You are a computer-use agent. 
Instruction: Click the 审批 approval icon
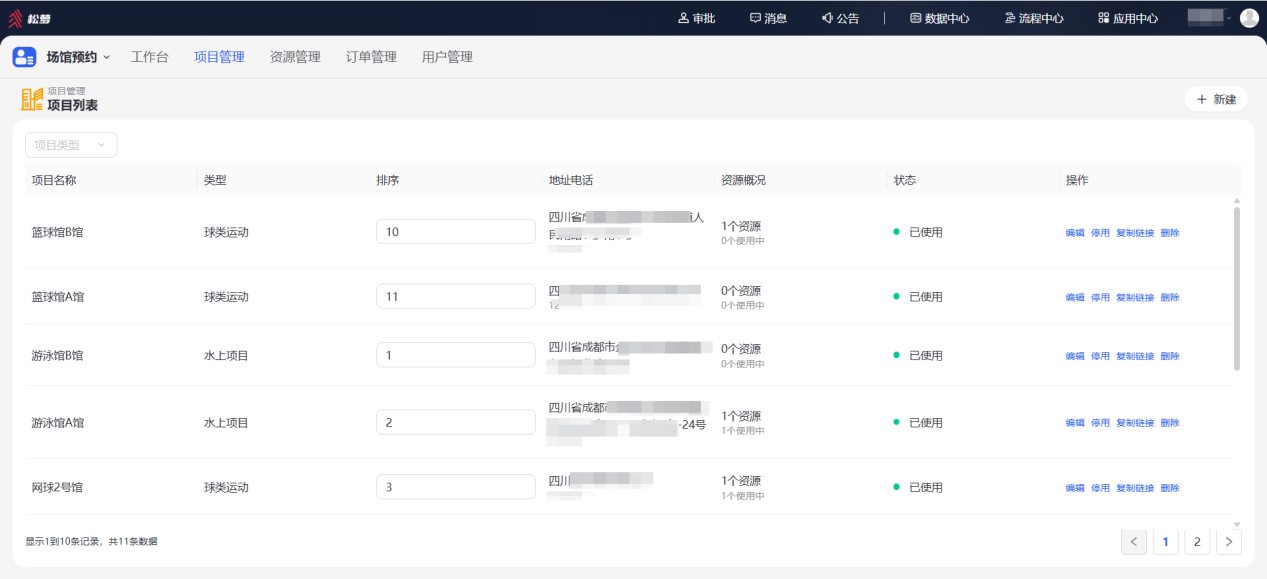pos(684,18)
